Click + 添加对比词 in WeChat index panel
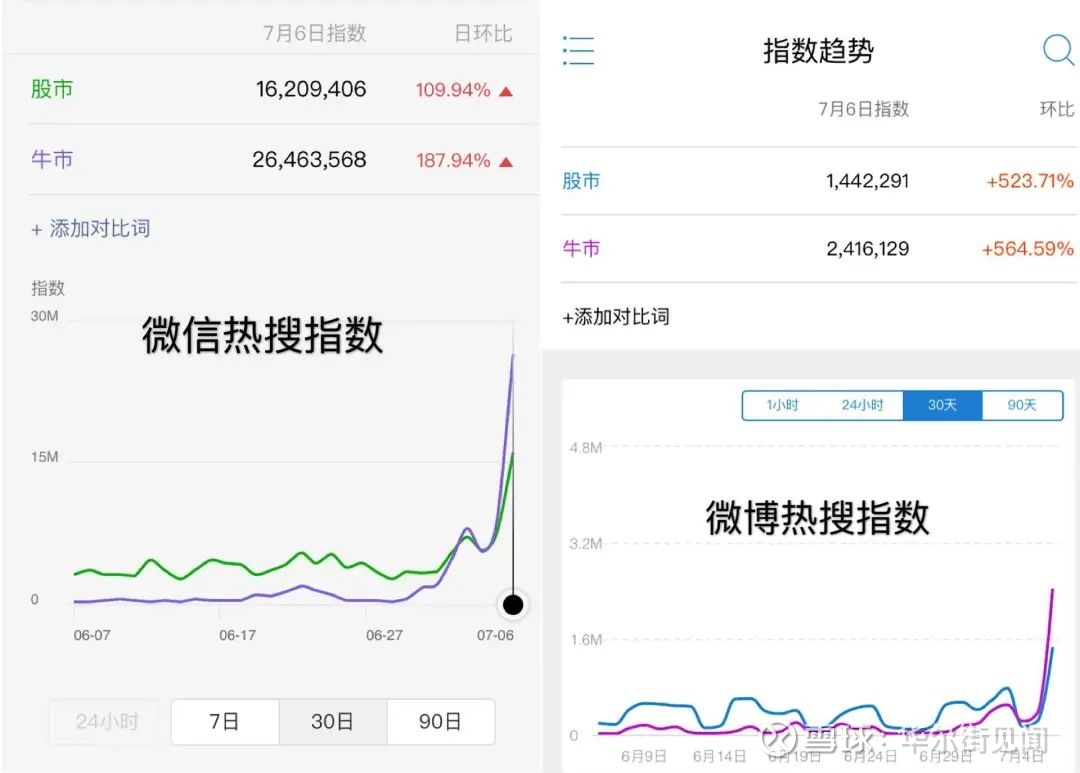This screenshot has height=773, width=1080. click(x=90, y=229)
